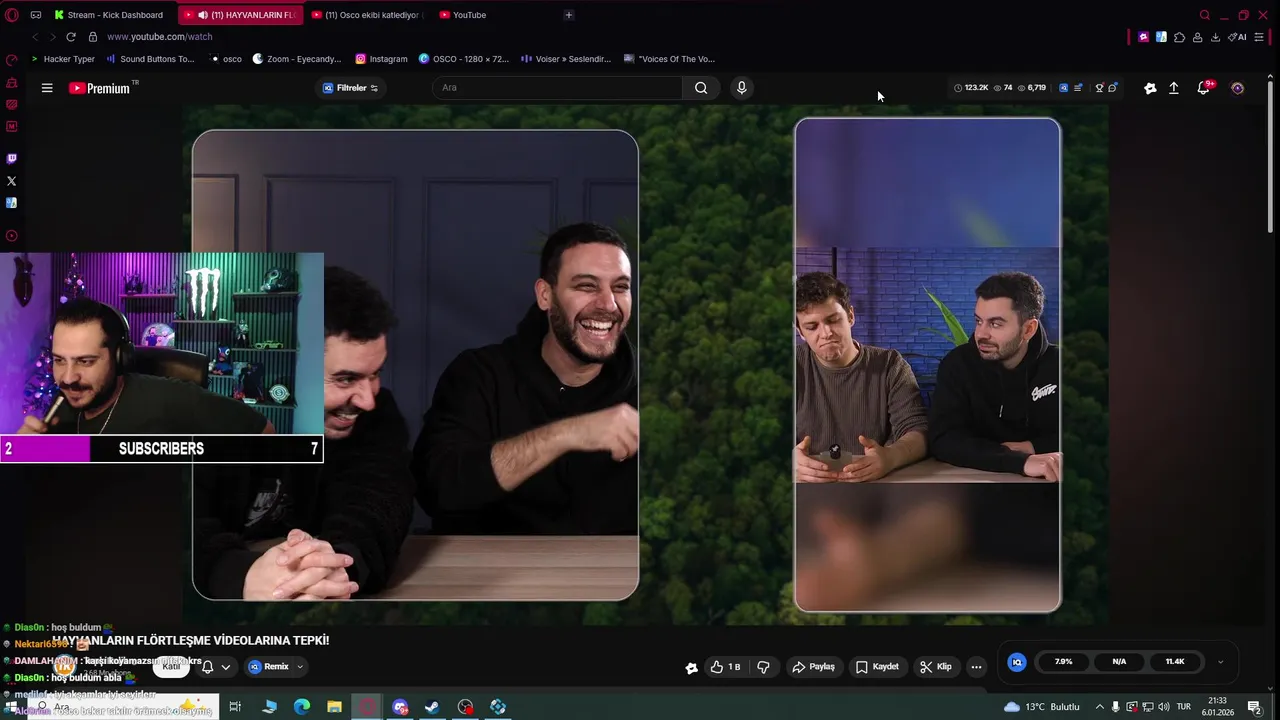Screen dimensions: 1280x720
Task: Open notification bell dropdown beside Katıl
Action: tap(216, 667)
